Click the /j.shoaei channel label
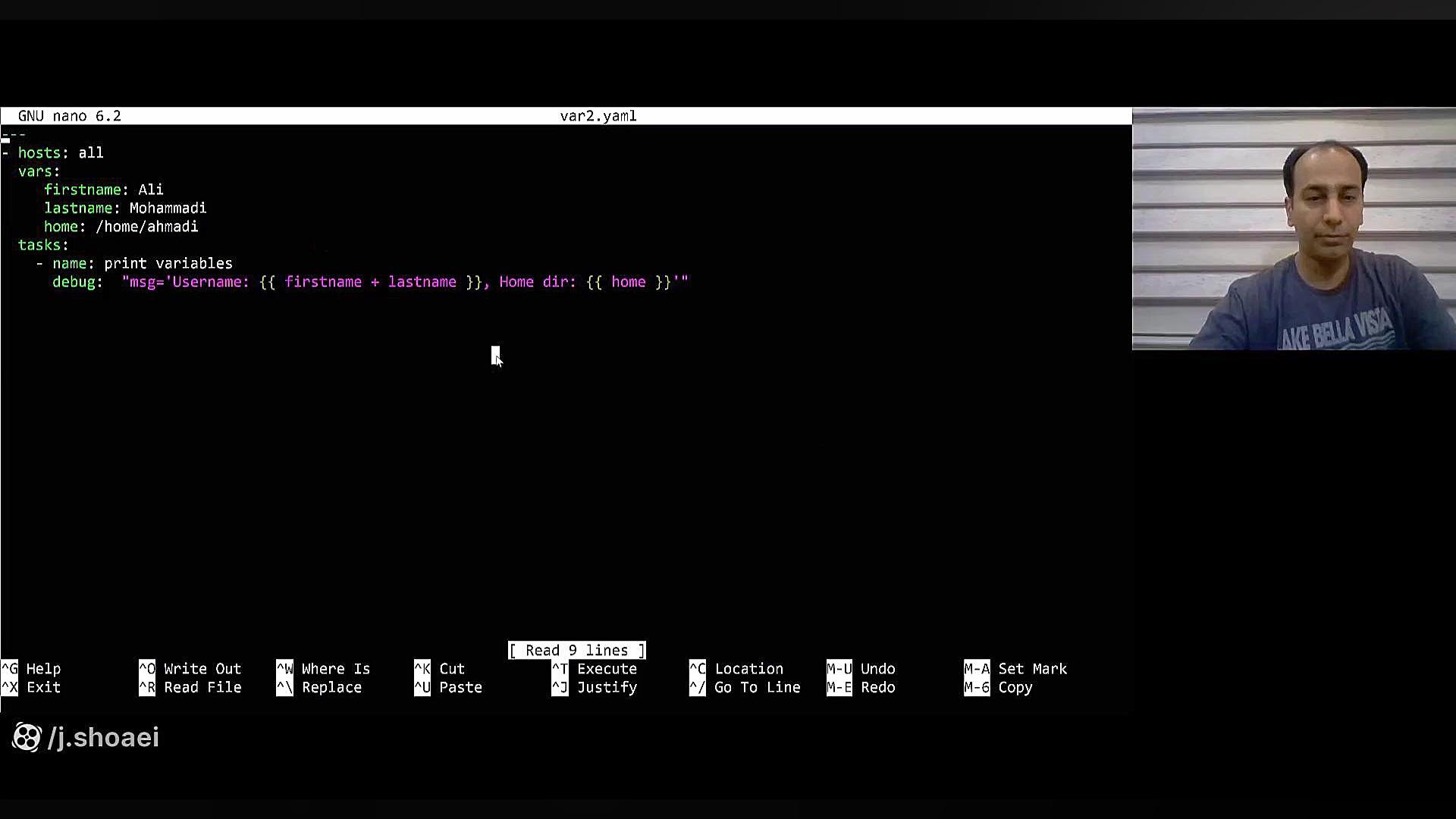The width and height of the screenshot is (1456, 819). 103,737
